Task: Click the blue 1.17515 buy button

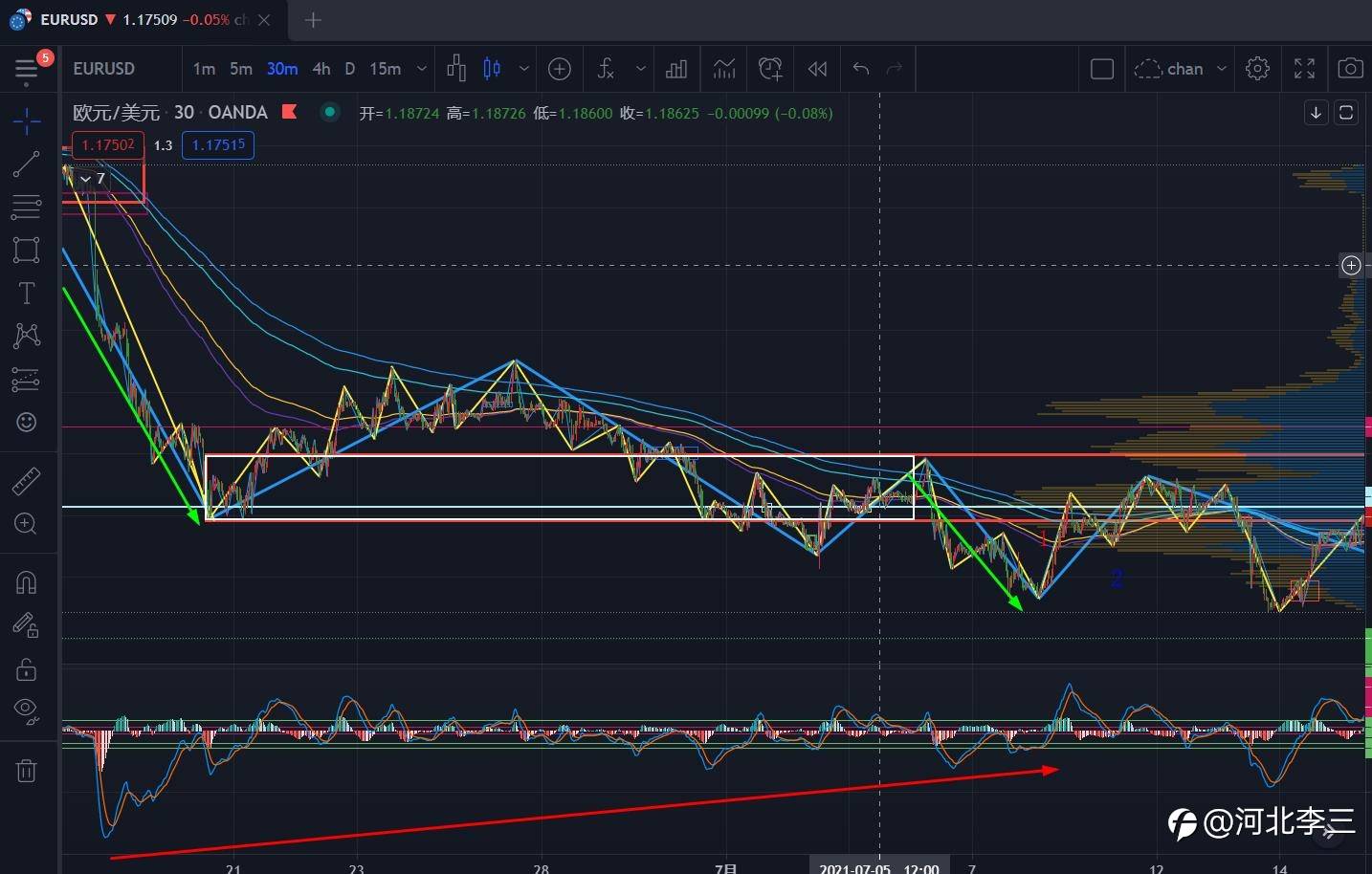Action: tap(218, 145)
